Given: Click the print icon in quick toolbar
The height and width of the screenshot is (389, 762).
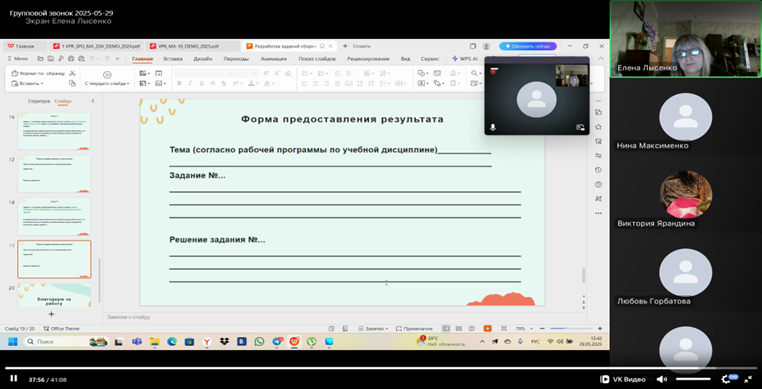Looking at the screenshot, I should pos(71,59).
